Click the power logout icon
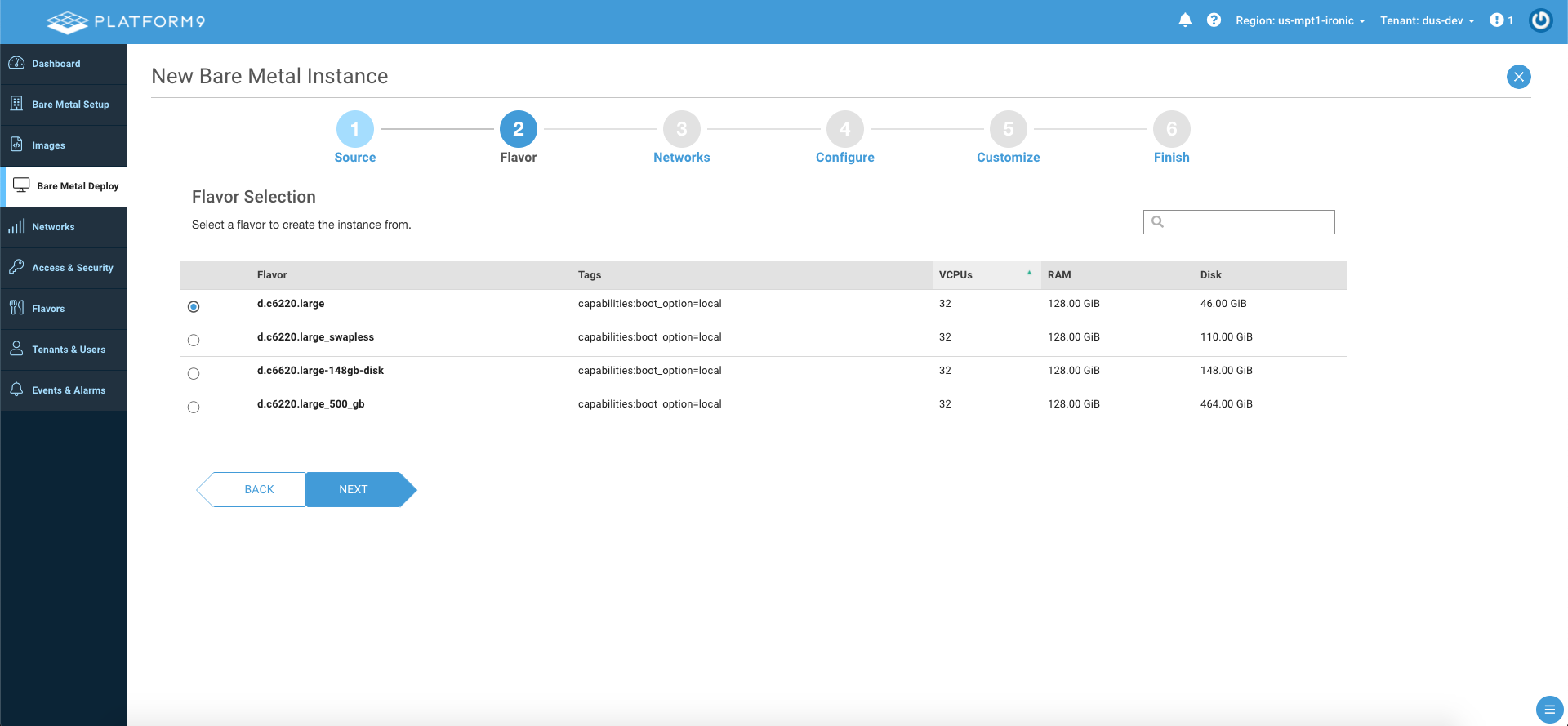Screen dimensions: 1568x726 1540,20
